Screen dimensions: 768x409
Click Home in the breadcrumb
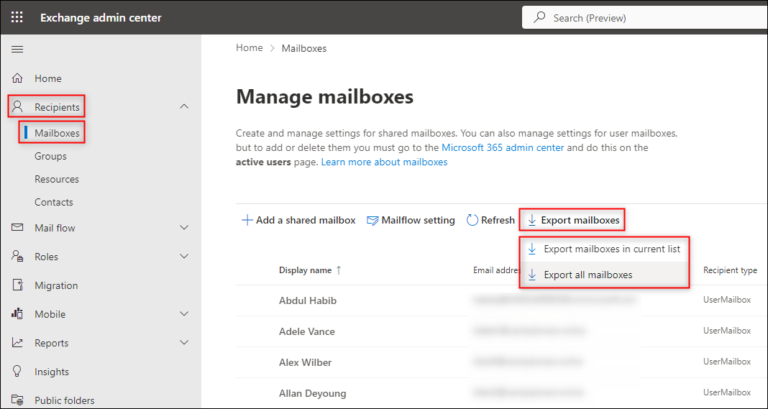(249, 48)
